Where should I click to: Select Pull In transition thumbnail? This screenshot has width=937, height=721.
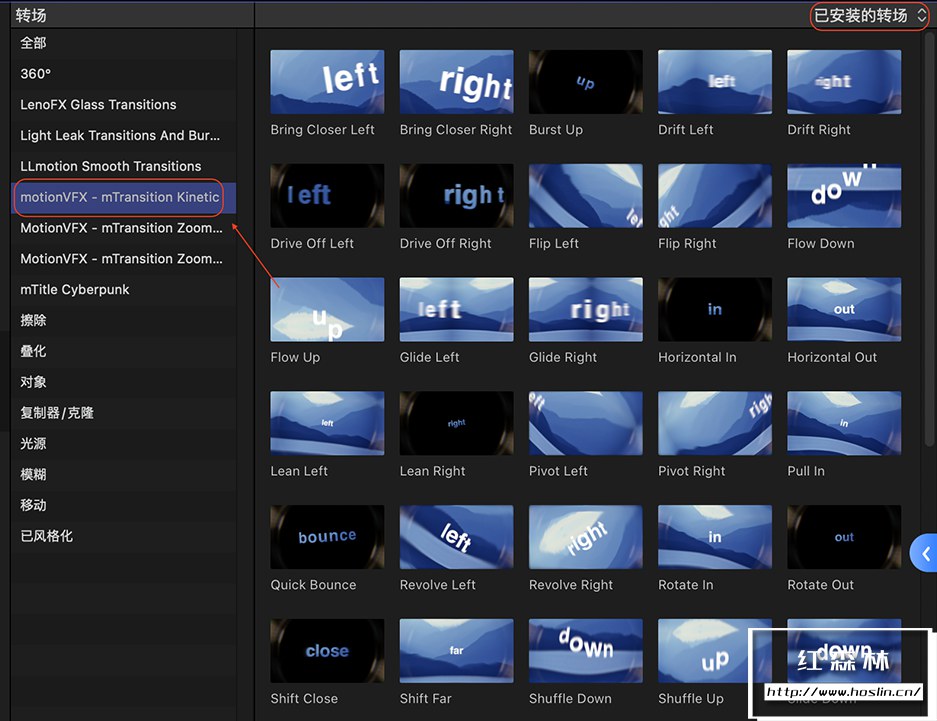[844, 423]
